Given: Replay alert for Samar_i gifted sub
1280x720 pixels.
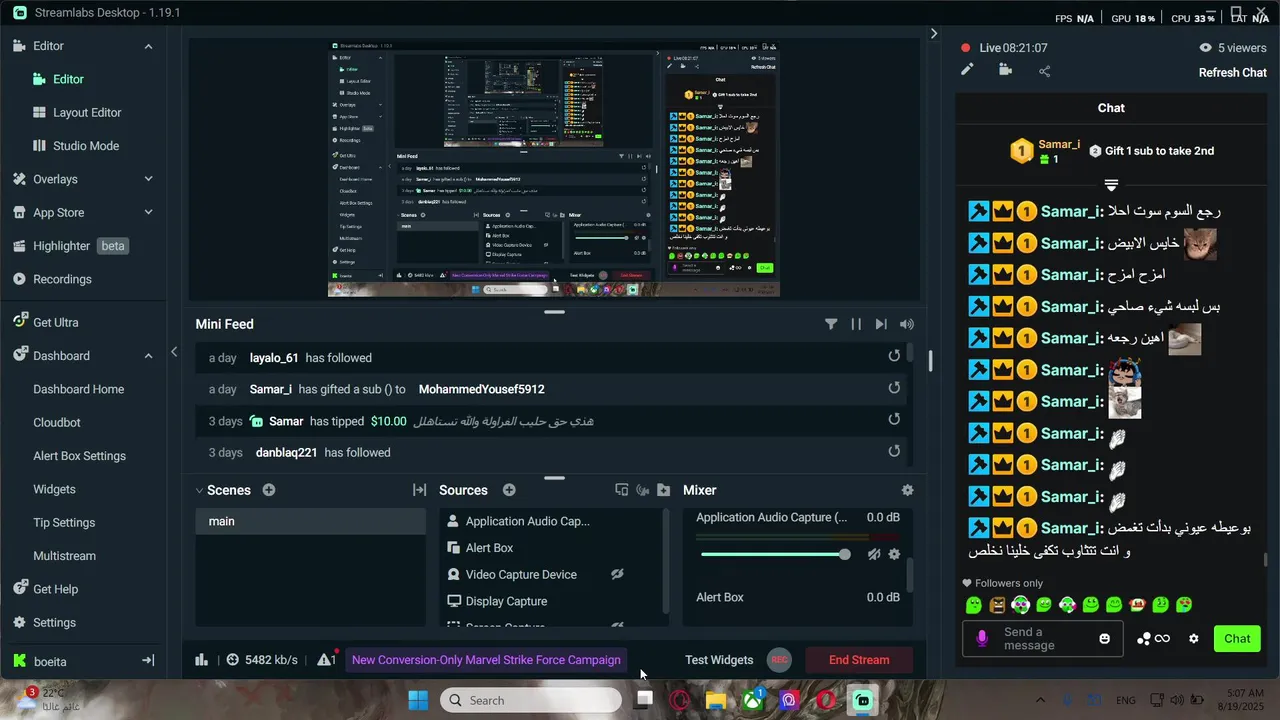Looking at the screenshot, I should tap(894, 388).
